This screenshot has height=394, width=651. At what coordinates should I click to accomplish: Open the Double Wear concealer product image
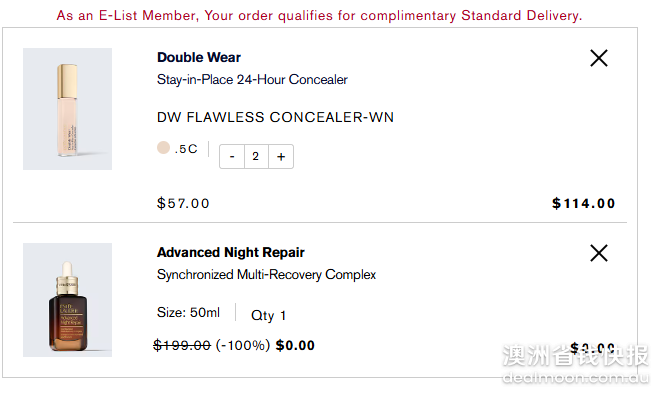[67, 109]
